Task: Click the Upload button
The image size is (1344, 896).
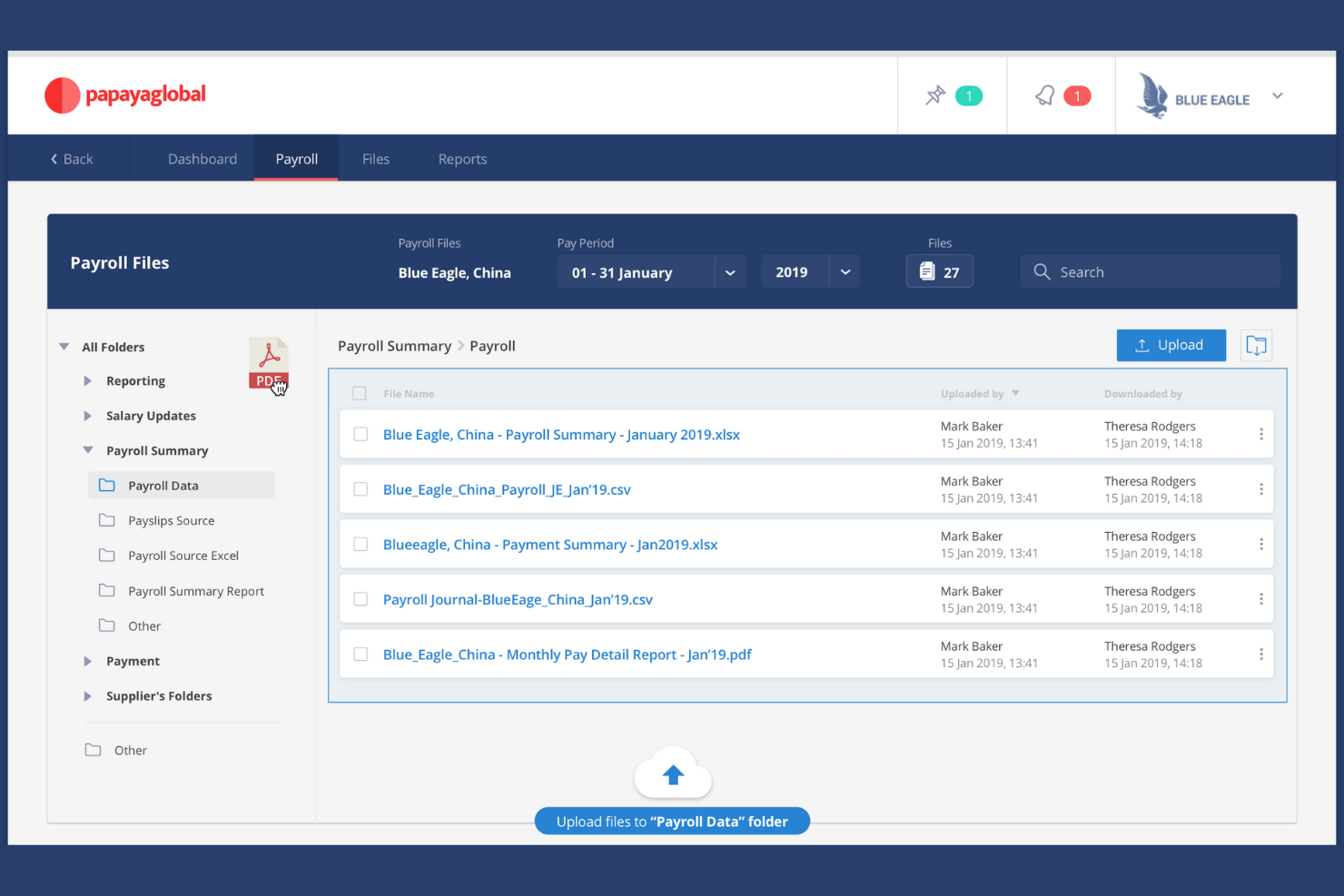Action: point(1171,345)
